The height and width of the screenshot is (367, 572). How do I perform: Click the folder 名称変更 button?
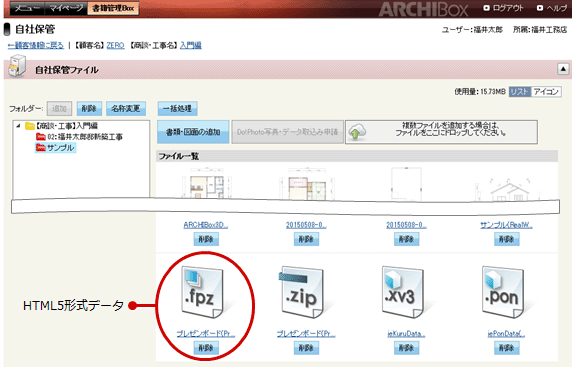coord(126,109)
